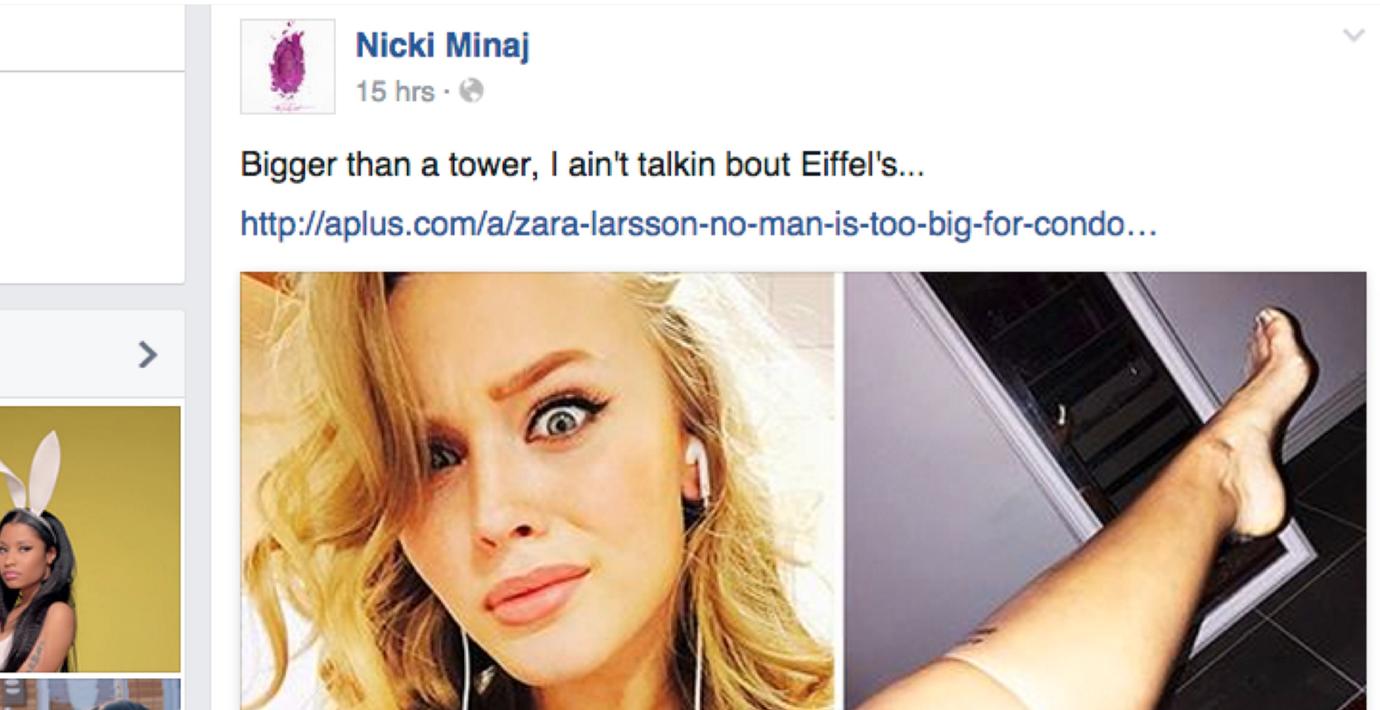This screenshot has width=1380, height=710.
Task: Expand the sidebar section's right chevron
Action: 147,354
